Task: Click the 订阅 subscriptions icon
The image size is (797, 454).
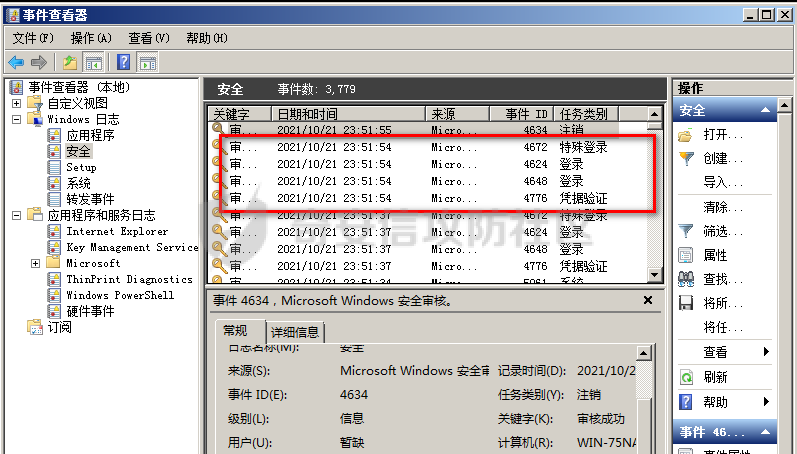Action: point(35,327)
